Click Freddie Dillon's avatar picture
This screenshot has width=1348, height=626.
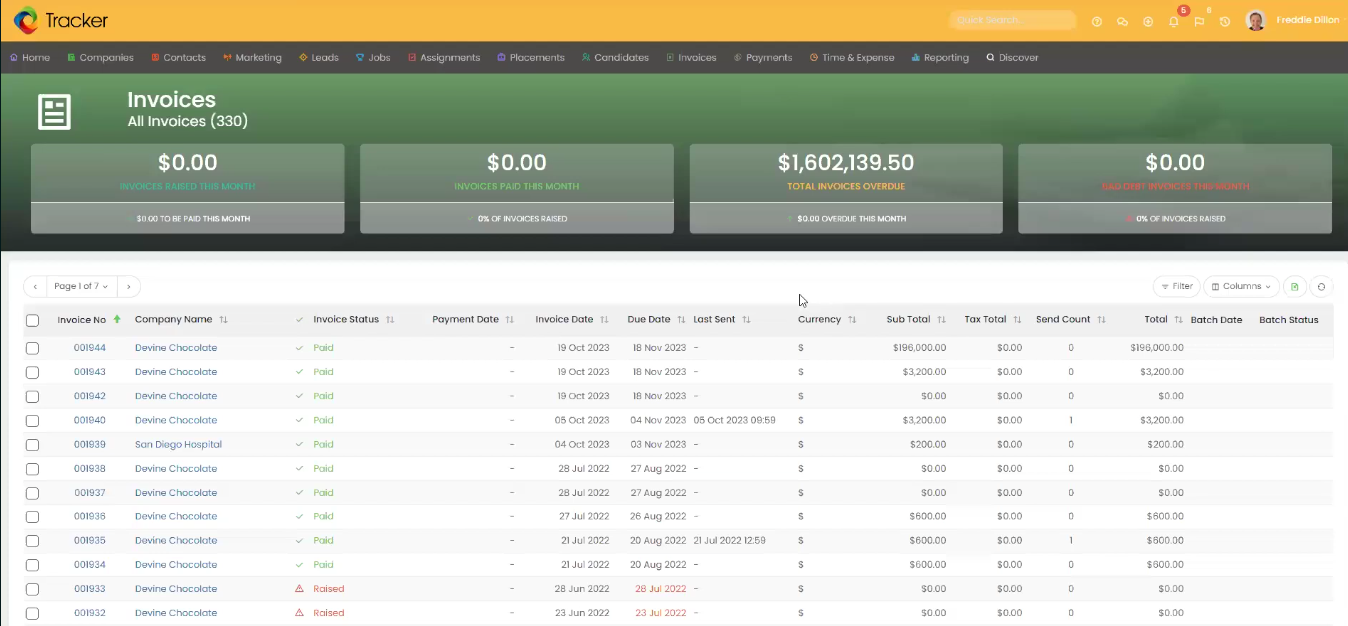1256,20
